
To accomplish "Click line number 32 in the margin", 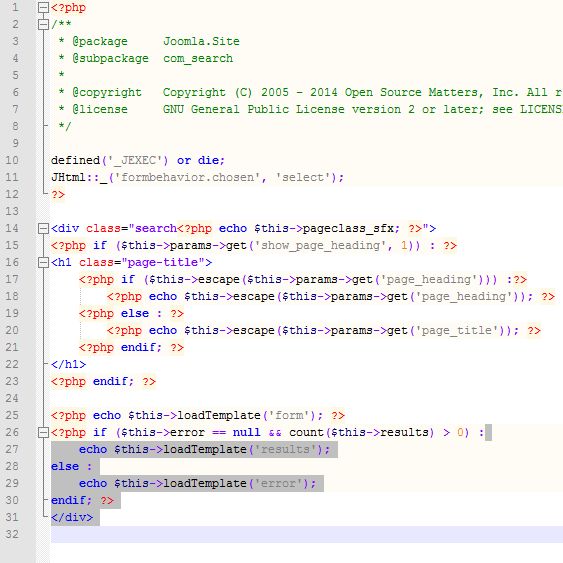I will tap(12, 534).
